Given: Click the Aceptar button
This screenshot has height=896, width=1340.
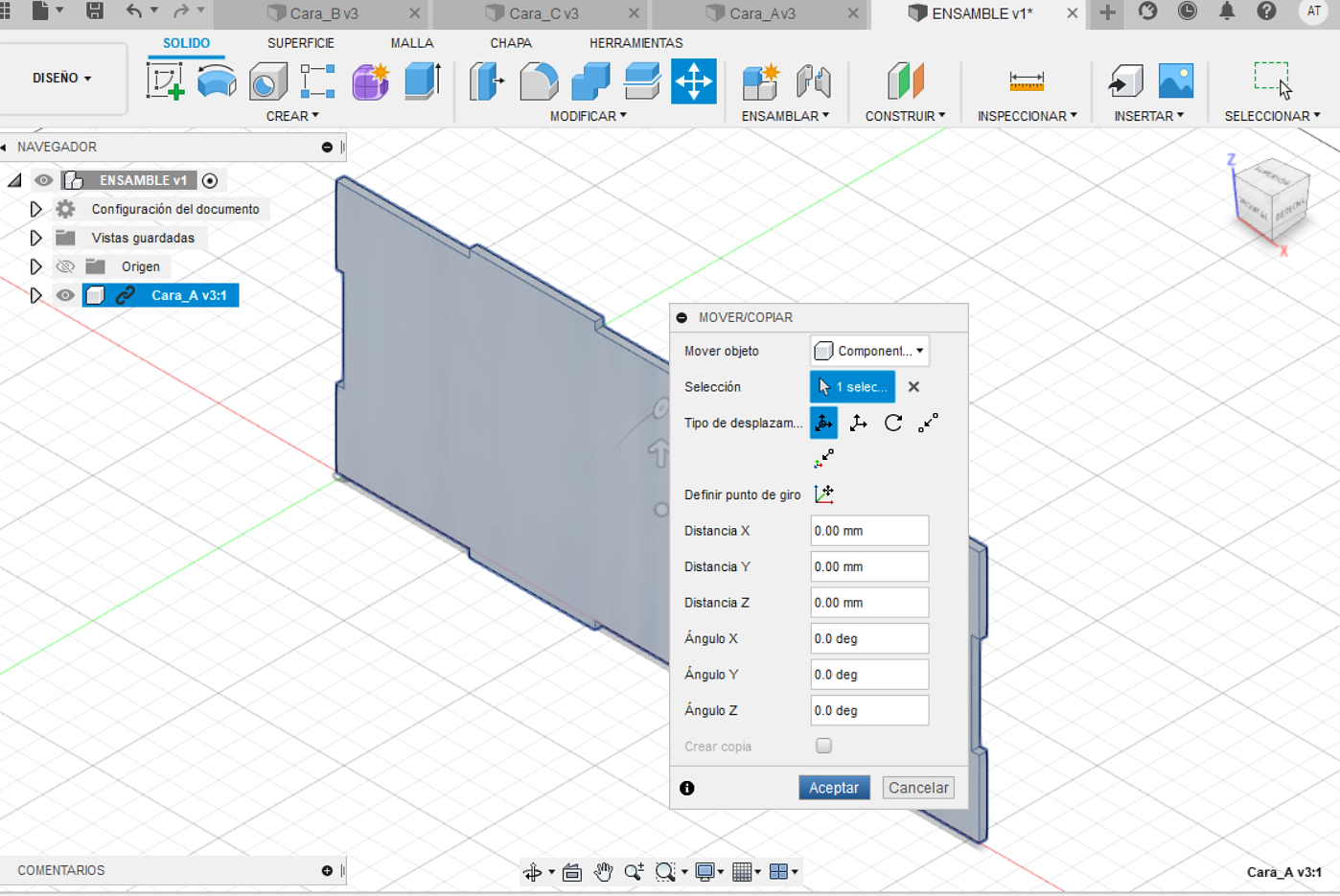Looking at the screenshot, I should click(x=834, y=788).
